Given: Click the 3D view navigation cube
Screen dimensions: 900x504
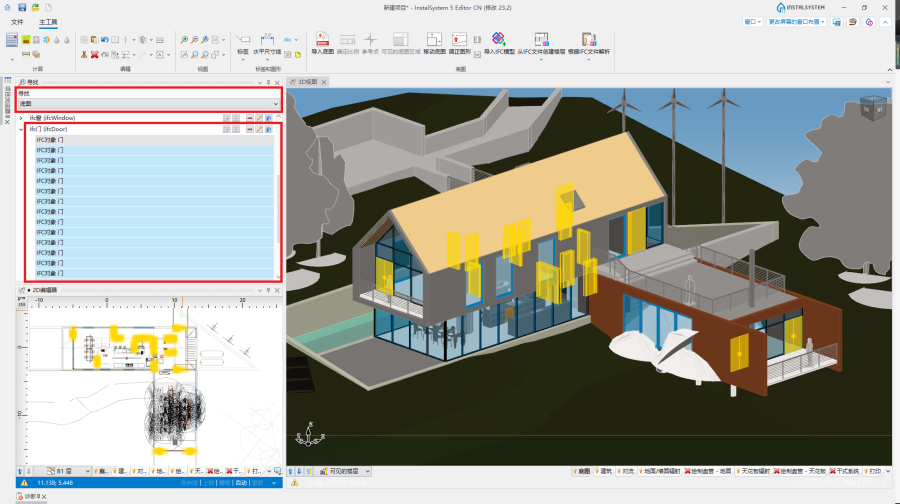Looking at the screenshot, I should [x=873, y=107].
